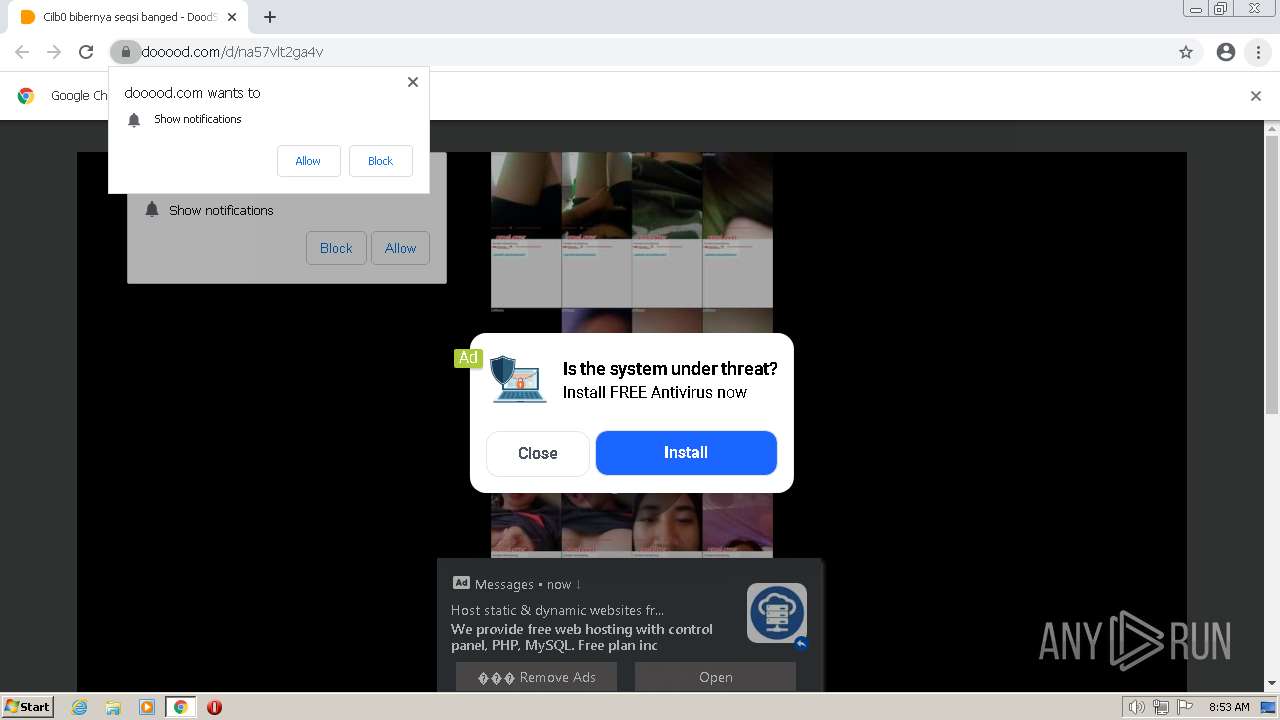Viewport: 1280px width, 720px height.
Task: Select the Cilb0 bibernya tab
Action: [128, 17]
